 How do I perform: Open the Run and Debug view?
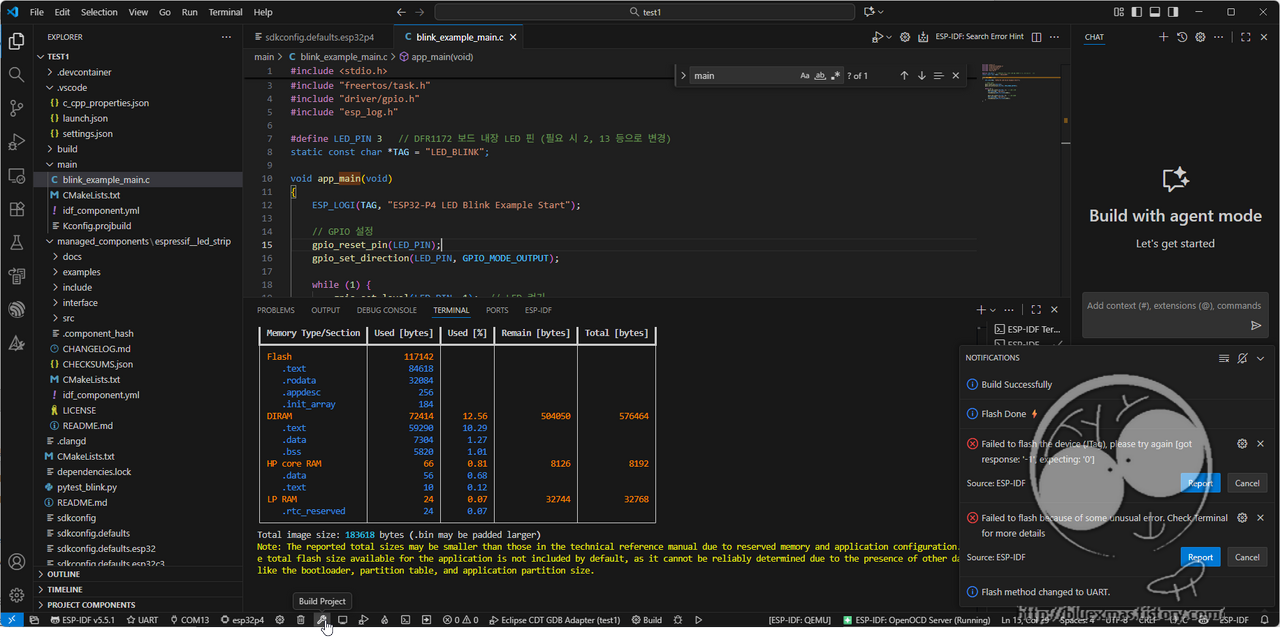[16, 142]
